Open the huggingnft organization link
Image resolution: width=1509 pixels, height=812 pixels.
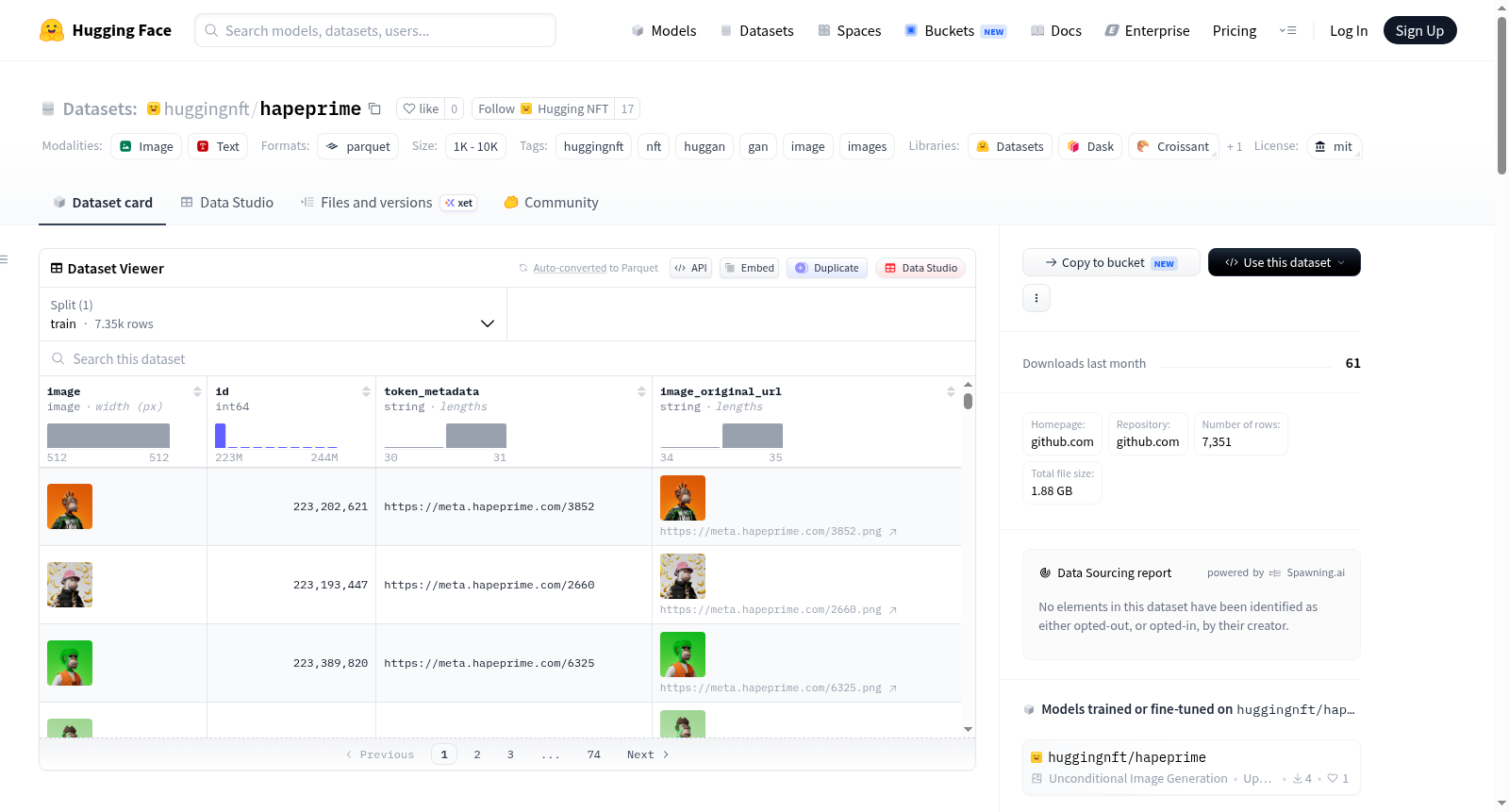tap(206, 108)
